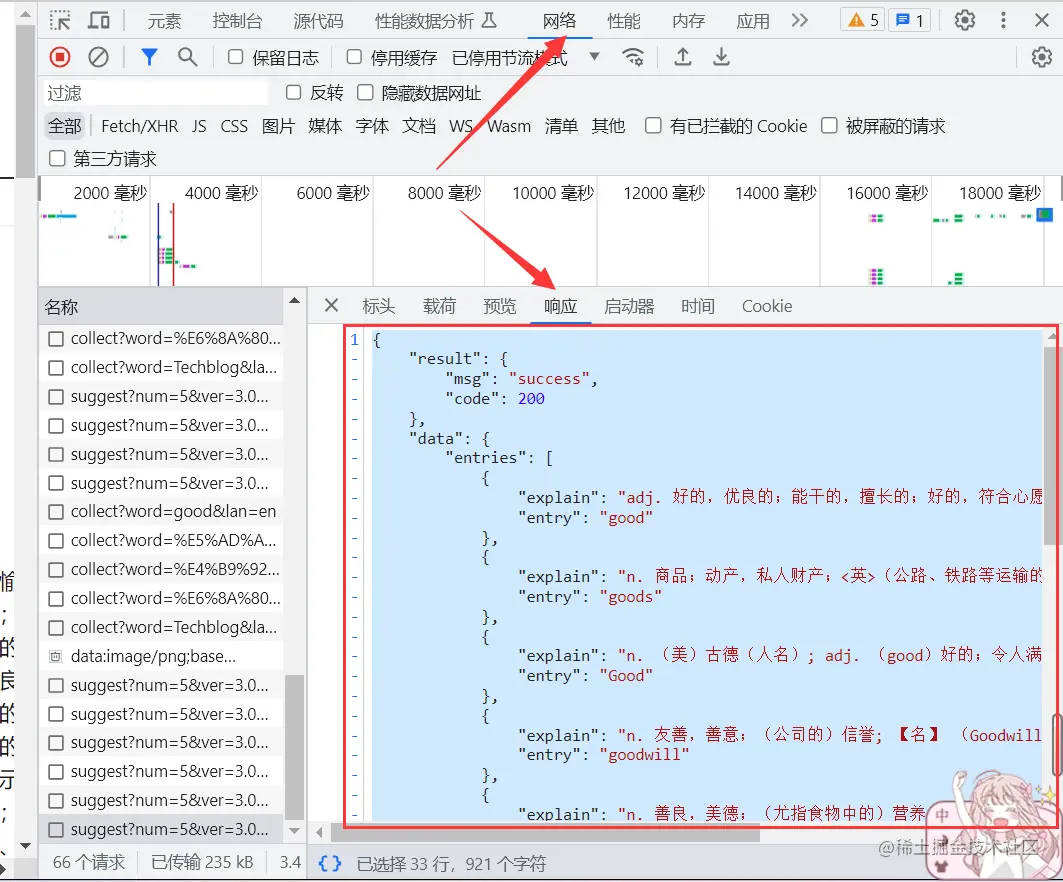Image resolution: width=1063 pixels, height=882 pixels.
Task: Enable the Disable cache (停用缓存) checkbox
Action: (354, 57)
